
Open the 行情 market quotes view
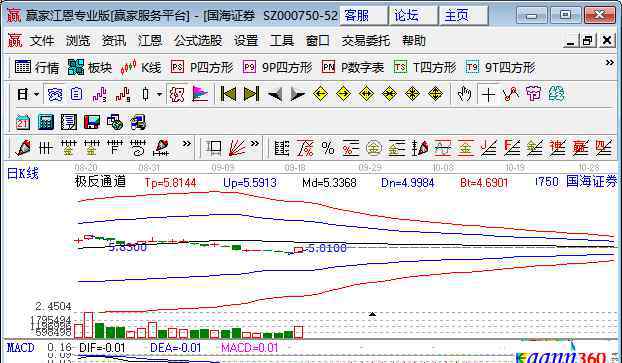point(37,67)
